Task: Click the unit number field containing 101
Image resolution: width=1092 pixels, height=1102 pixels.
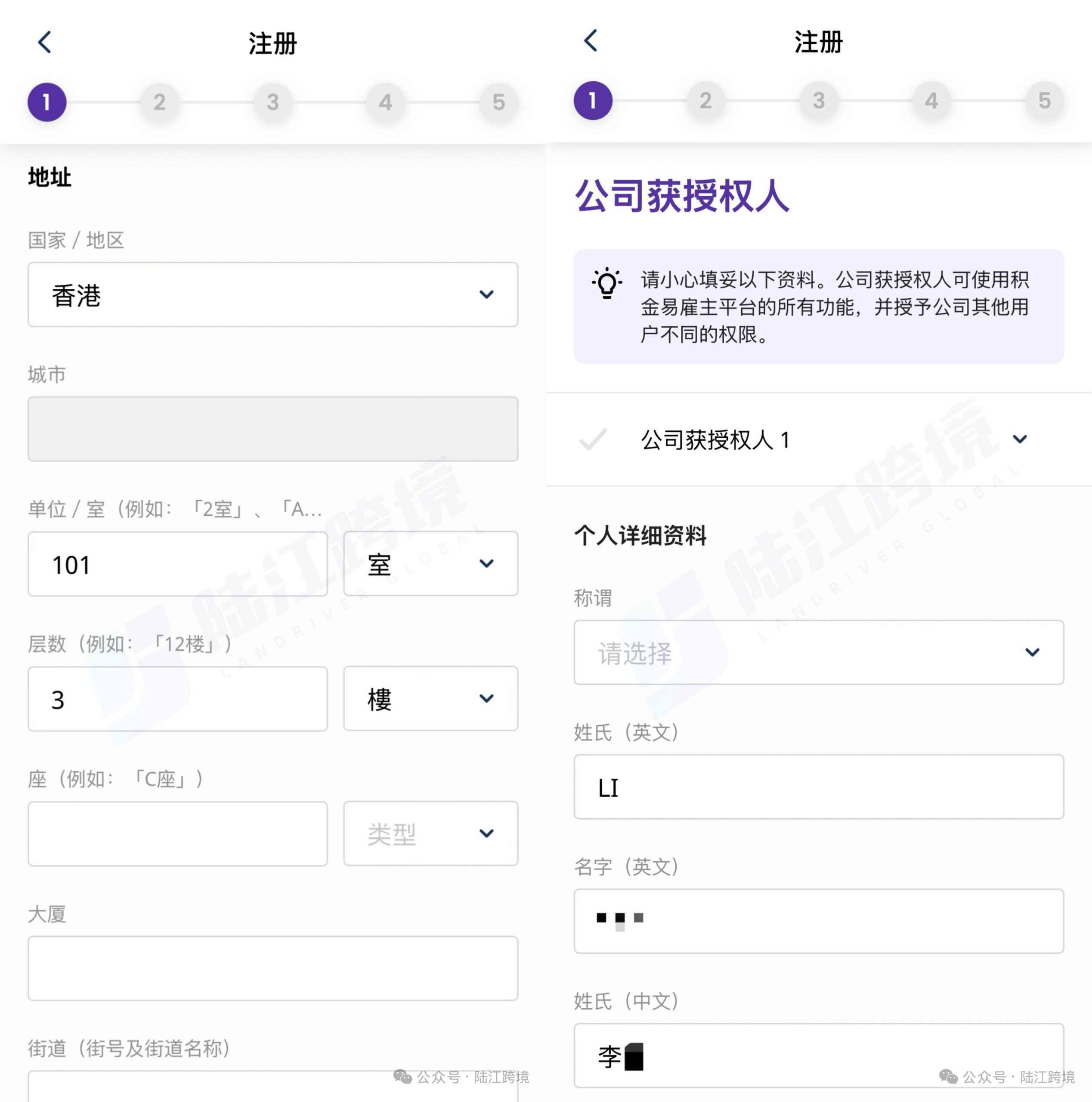Action: click(x=178, y=563)
